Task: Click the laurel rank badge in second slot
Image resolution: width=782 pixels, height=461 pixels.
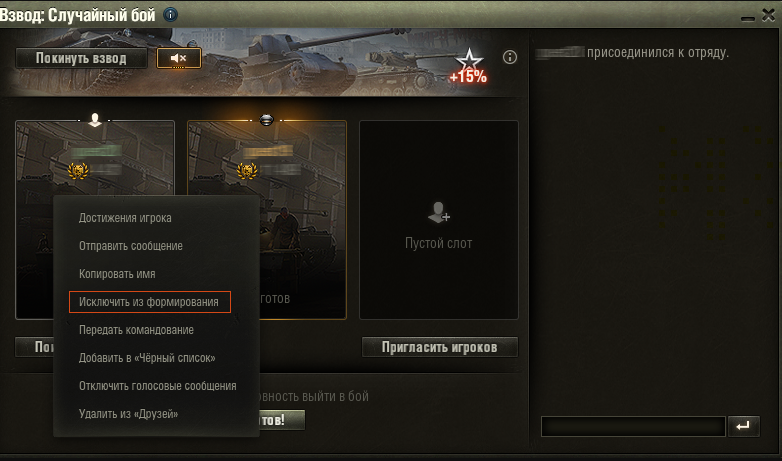Action: coord(247,171)
